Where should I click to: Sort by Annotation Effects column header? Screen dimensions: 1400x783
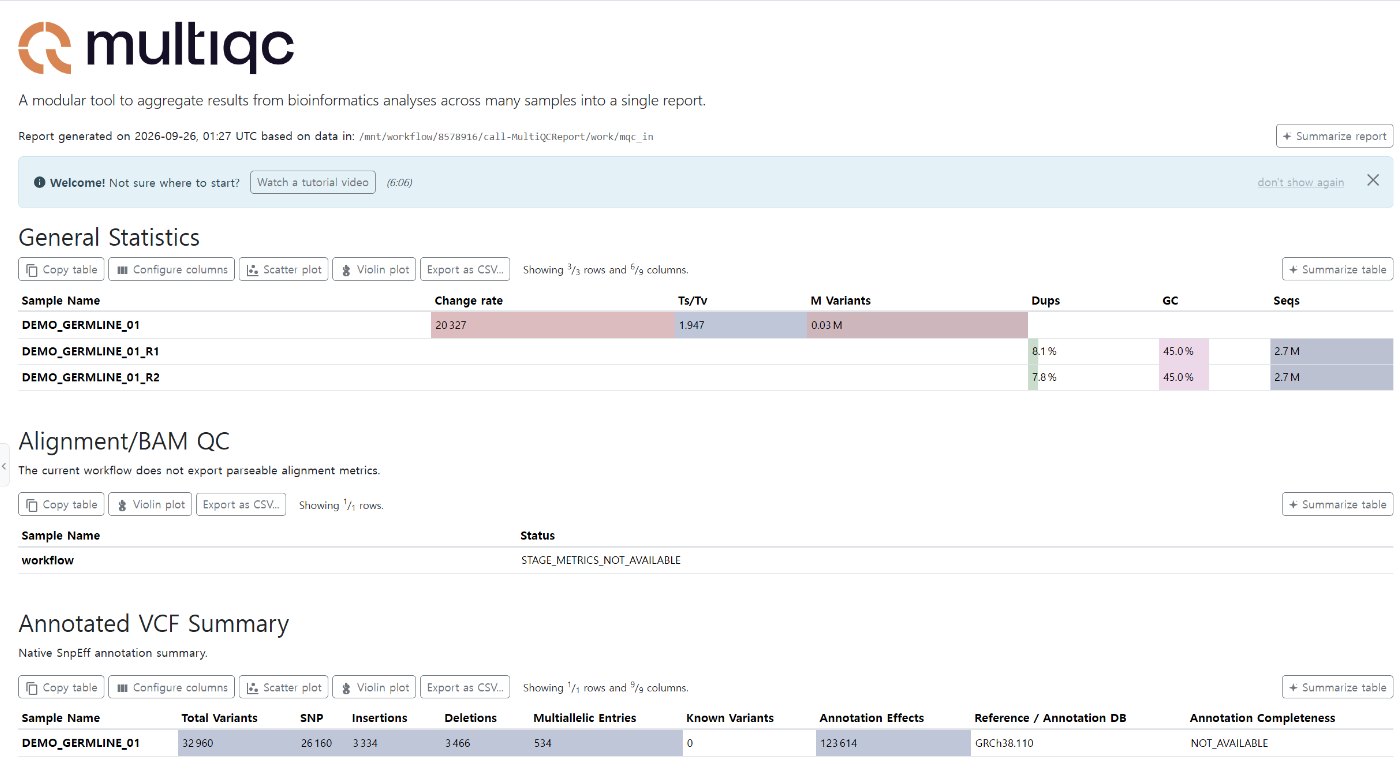click(x=872, y=718)
